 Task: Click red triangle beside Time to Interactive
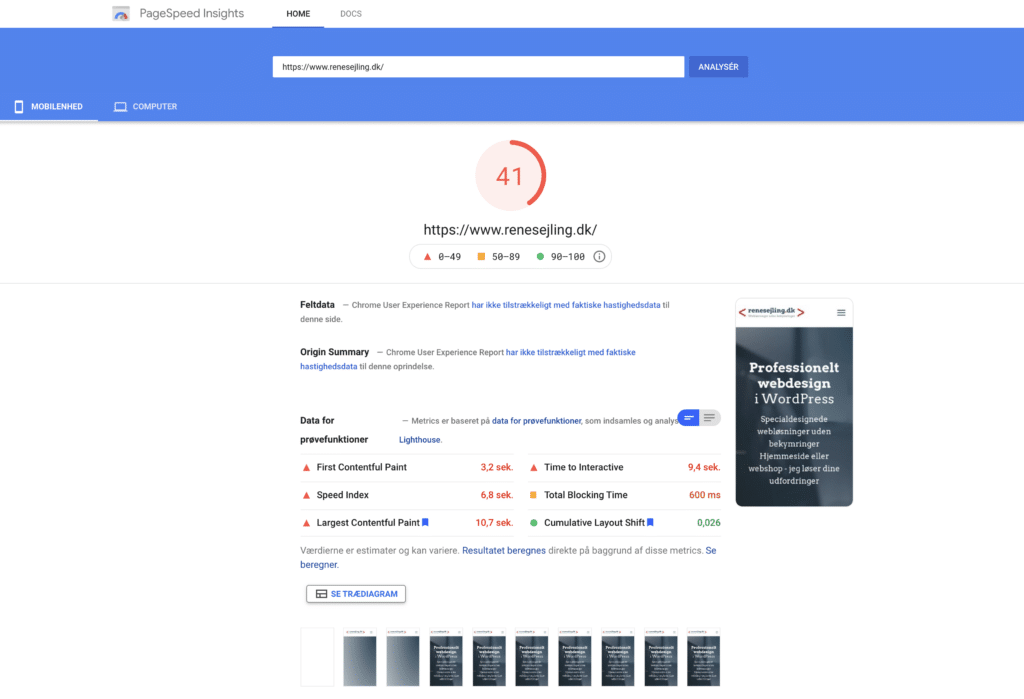tap(534, 468)
